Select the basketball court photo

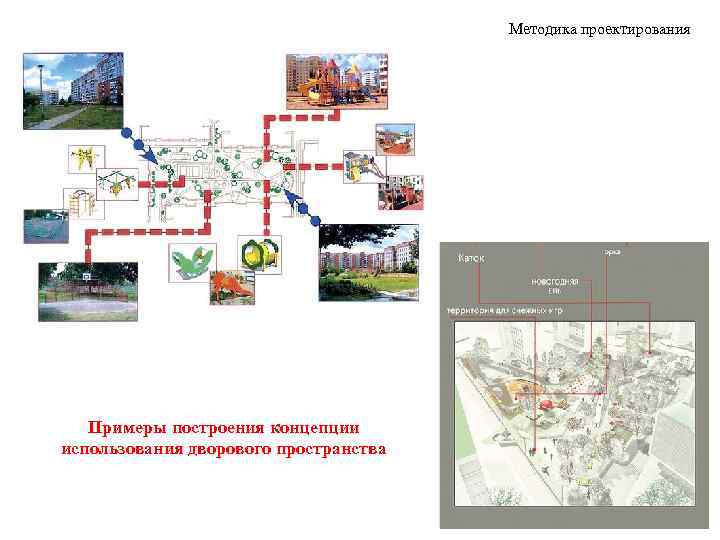[x=88, y=292]
